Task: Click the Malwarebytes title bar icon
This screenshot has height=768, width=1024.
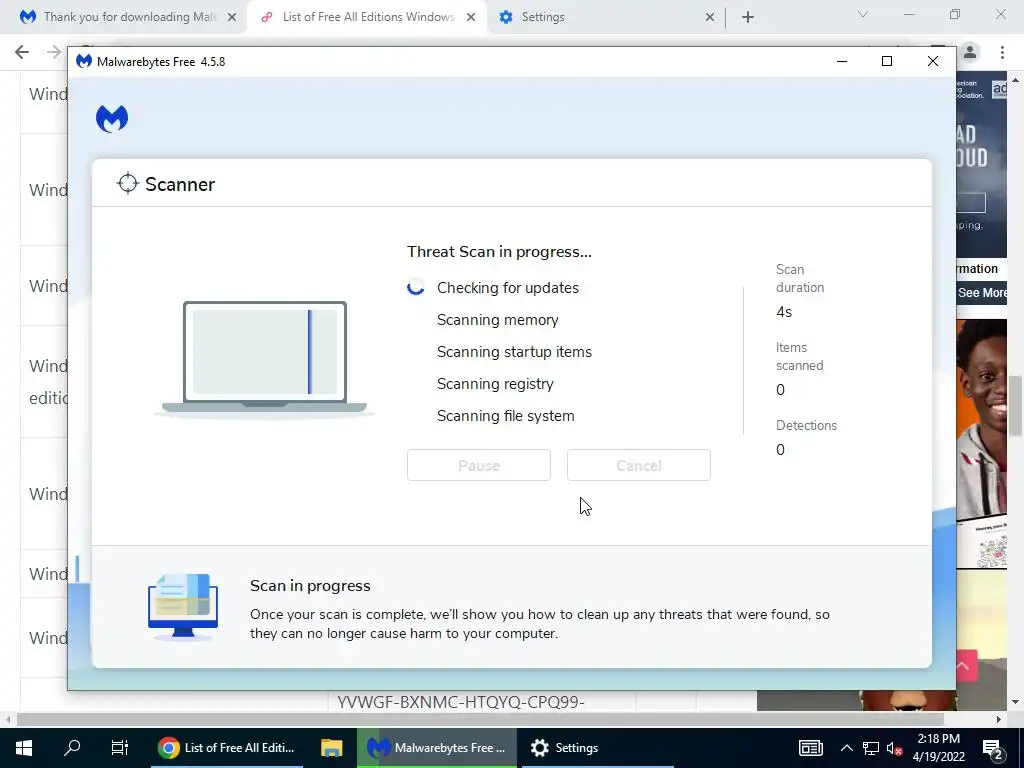Action: click(84, 61)
